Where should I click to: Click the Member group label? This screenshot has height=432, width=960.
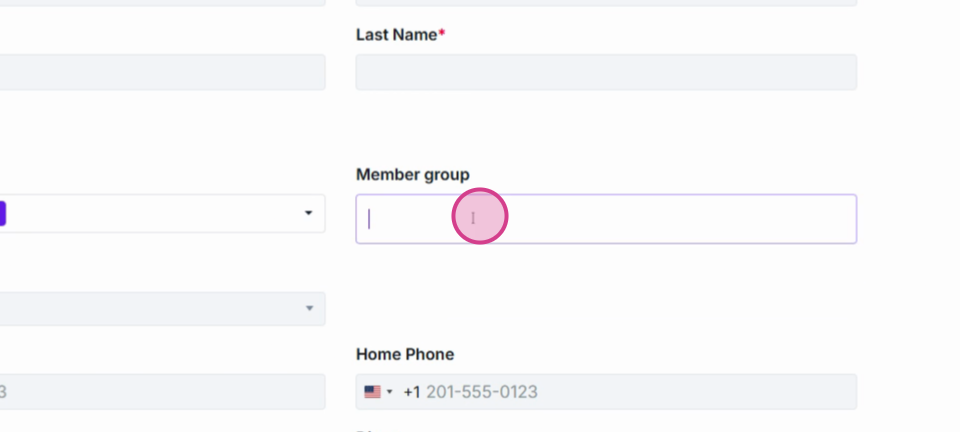[413, 175]
